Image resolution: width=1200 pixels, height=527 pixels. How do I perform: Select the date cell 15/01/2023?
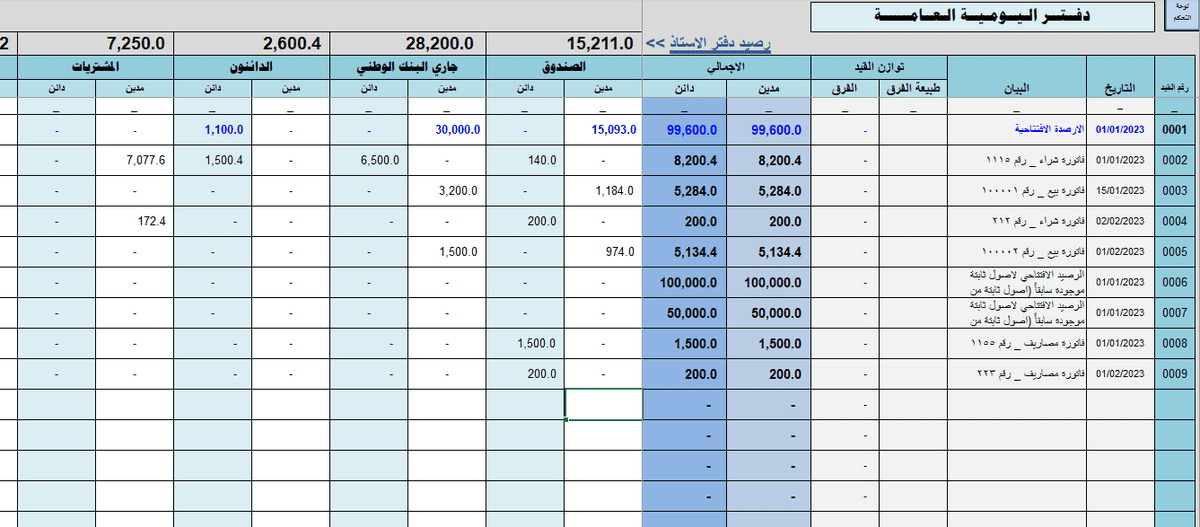coord(1119,191)
